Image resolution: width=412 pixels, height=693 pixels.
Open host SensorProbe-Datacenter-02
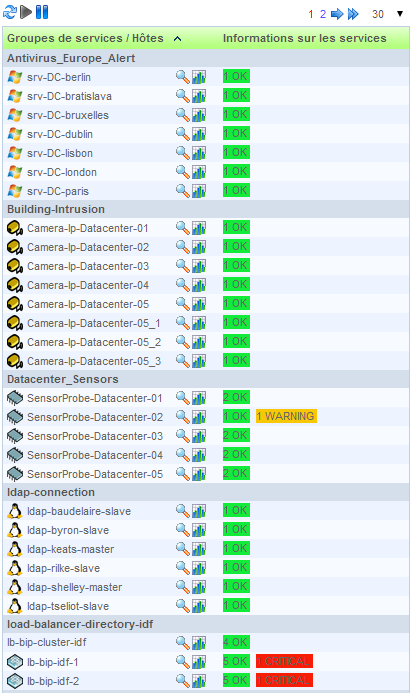tap(95, 417)
